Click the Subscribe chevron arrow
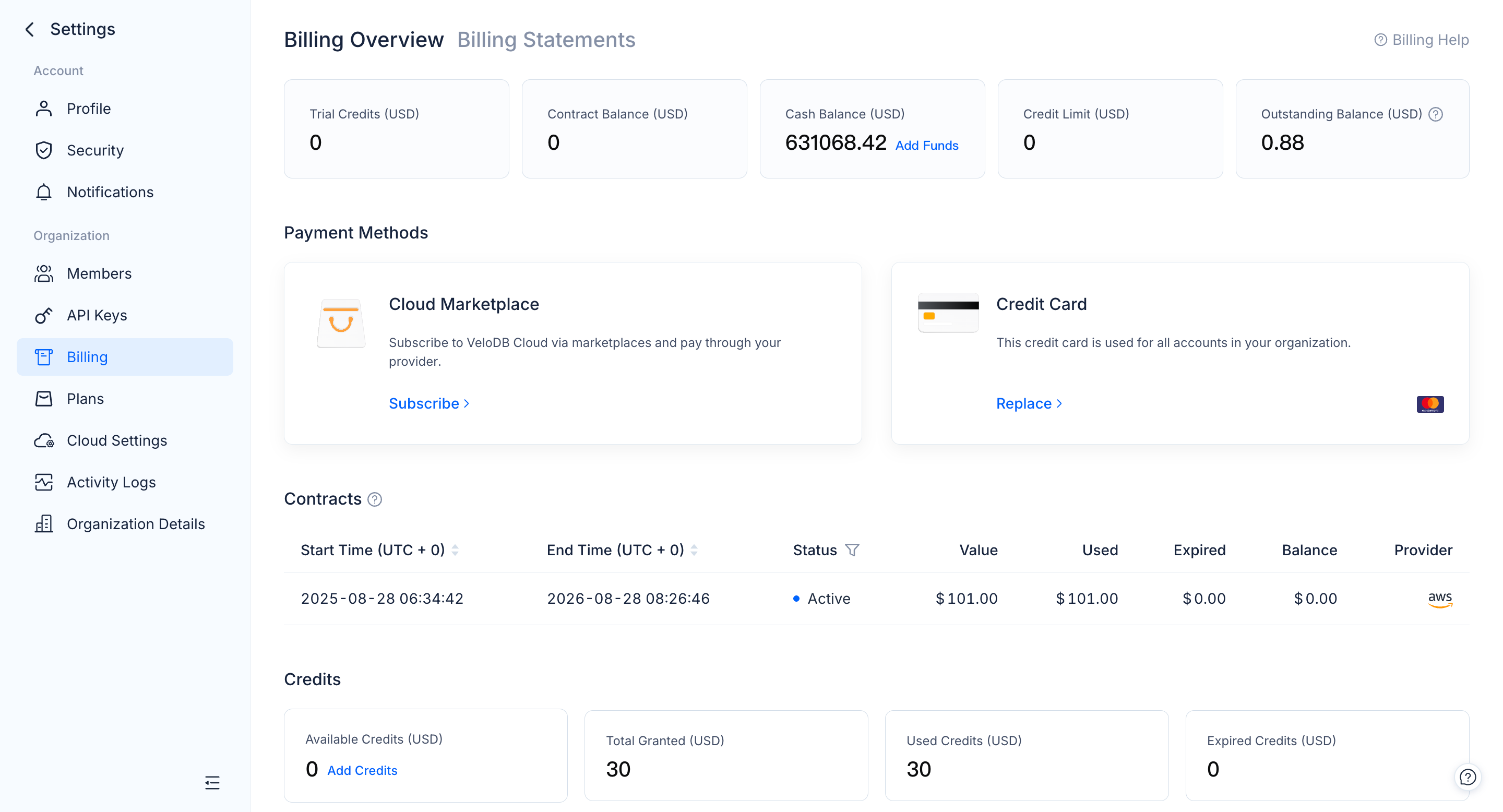Image resolution: width=1503 pixels, height=812 pixels. [x=466, y=404]
